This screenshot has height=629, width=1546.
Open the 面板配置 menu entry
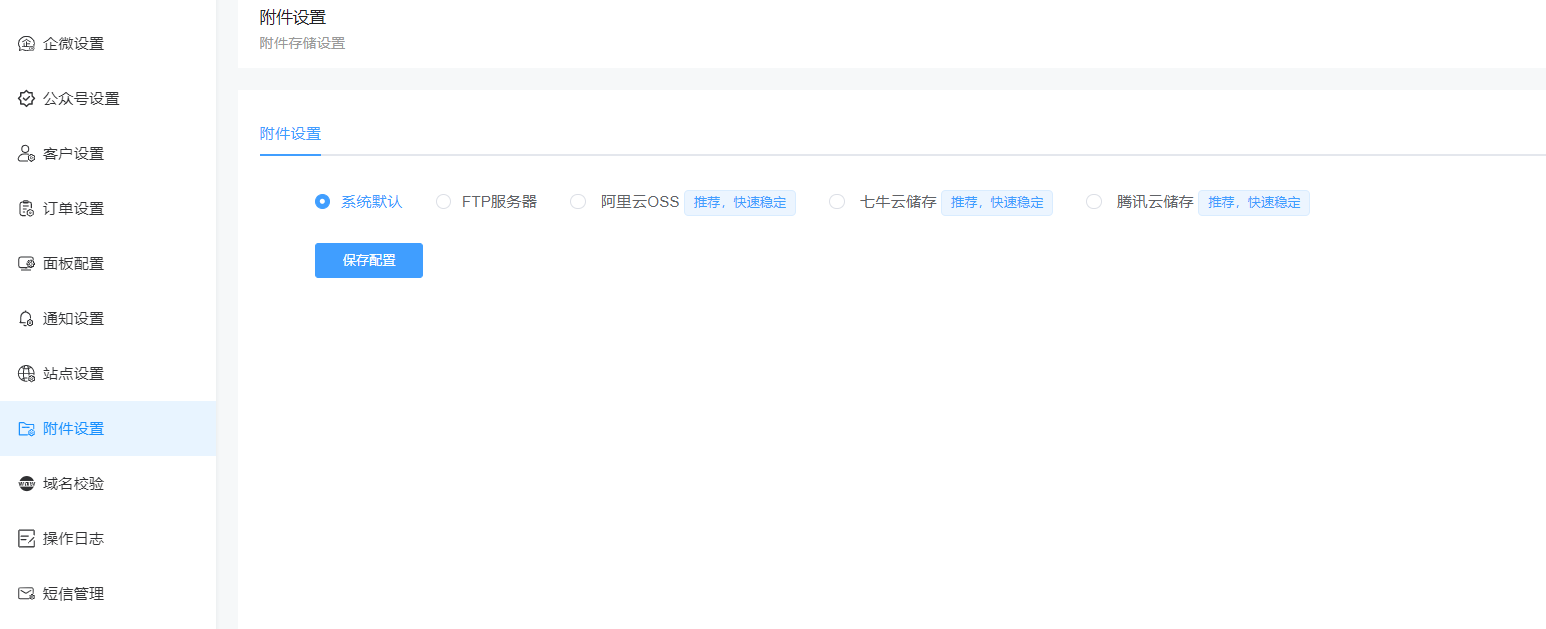pyautogui.click(x=108, y=264)
